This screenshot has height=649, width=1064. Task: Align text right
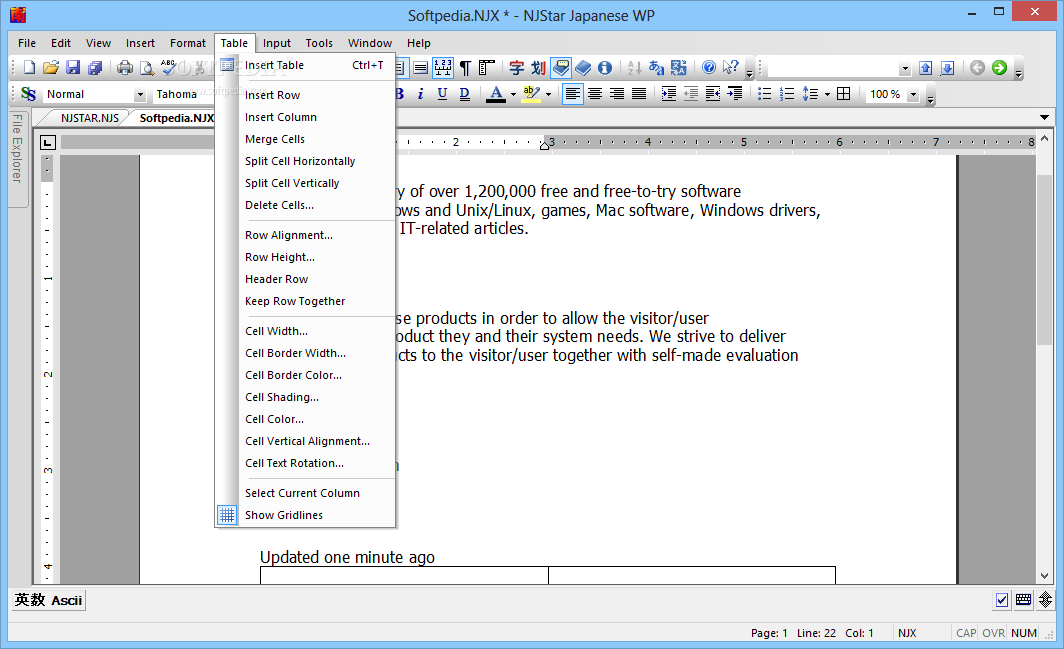click(617, 94)
